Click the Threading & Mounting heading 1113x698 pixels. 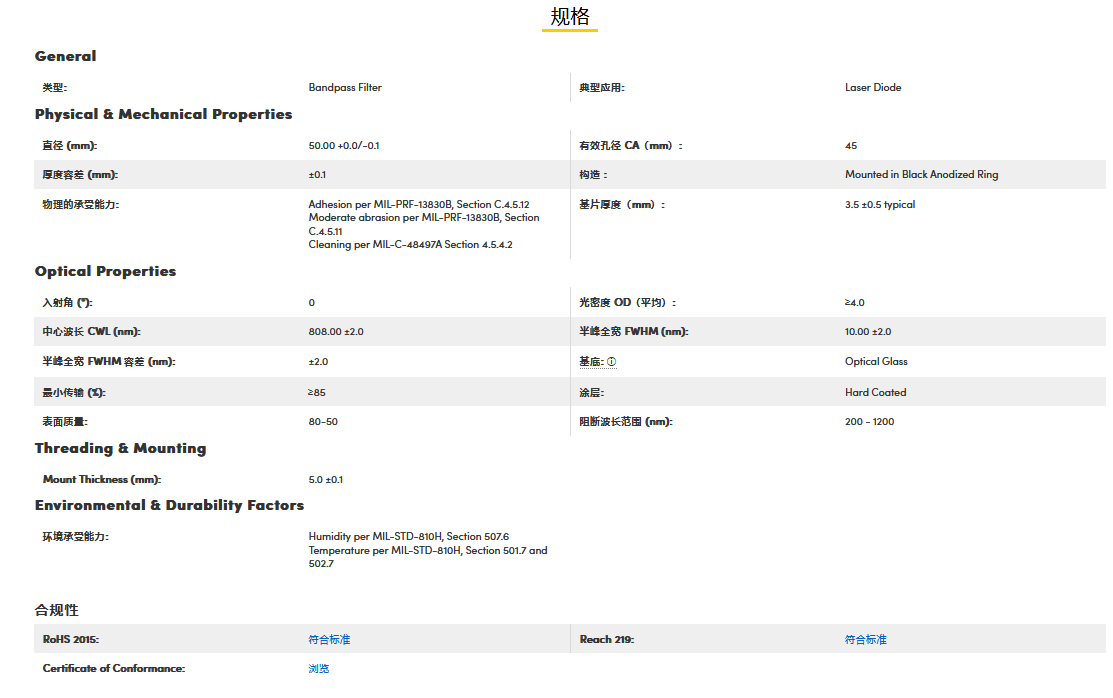(121, 448)
